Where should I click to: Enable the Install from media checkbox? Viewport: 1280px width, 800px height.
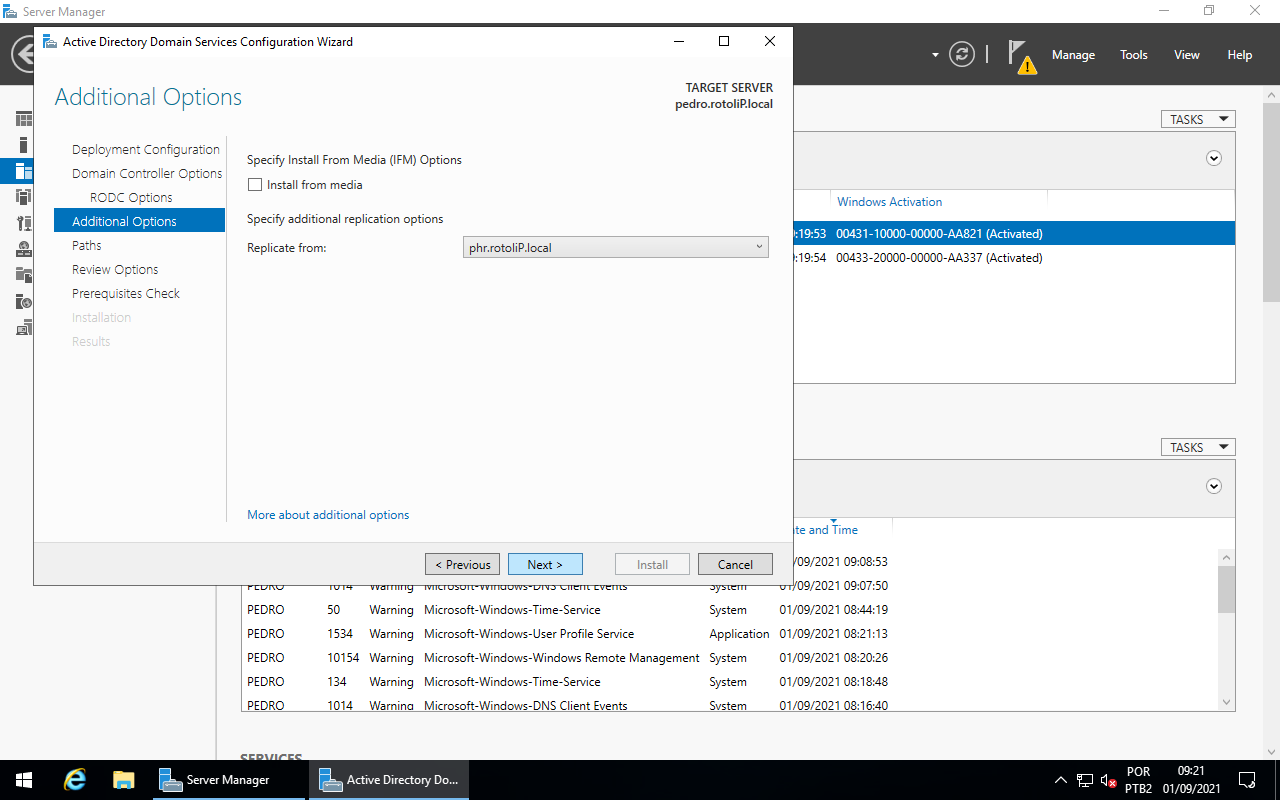pyautogui.click(x=255, y=184)
